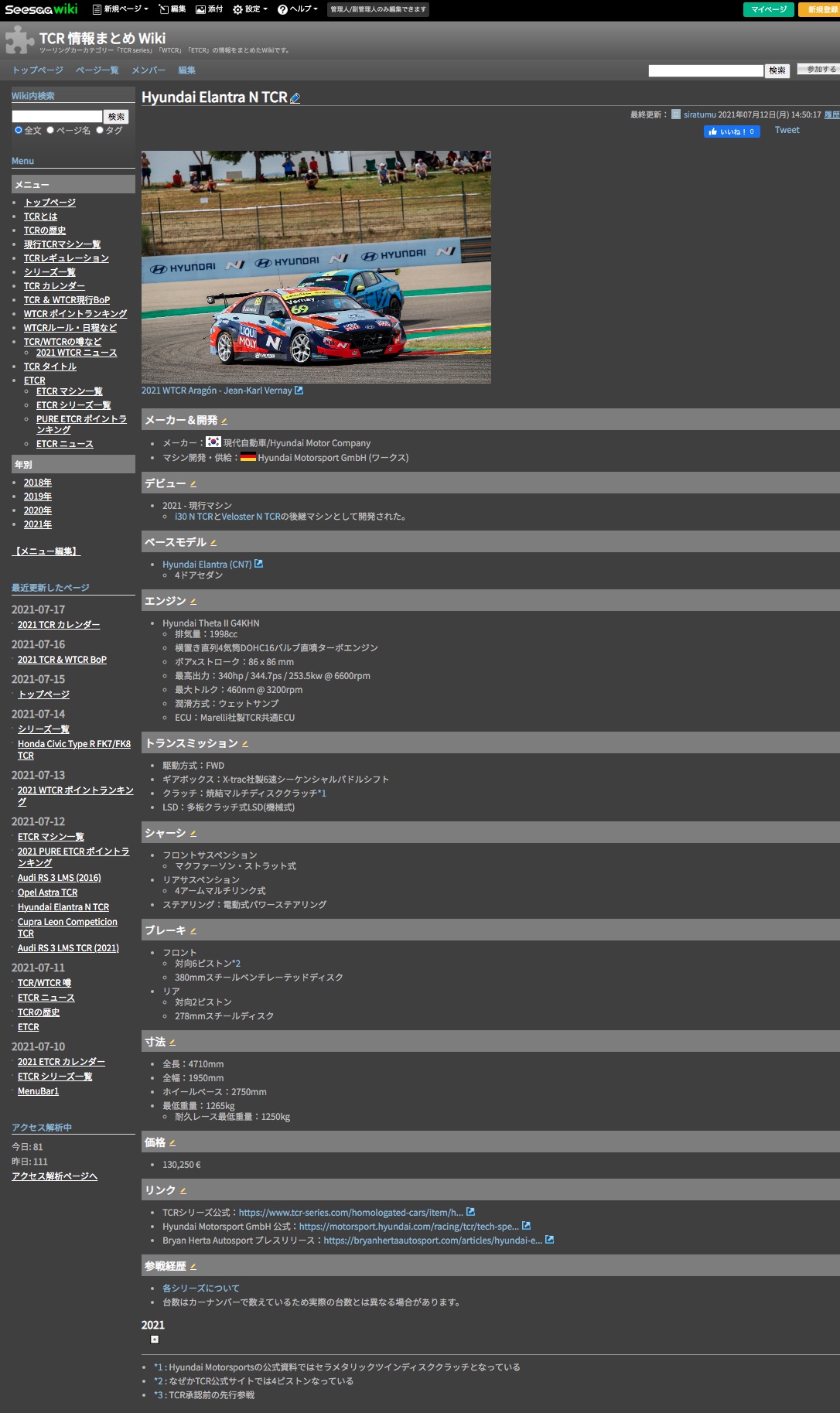Select the ページ名 search radio button
Image resolution: width=840 pixels, height=1413 pixels.
pos(50,130)
